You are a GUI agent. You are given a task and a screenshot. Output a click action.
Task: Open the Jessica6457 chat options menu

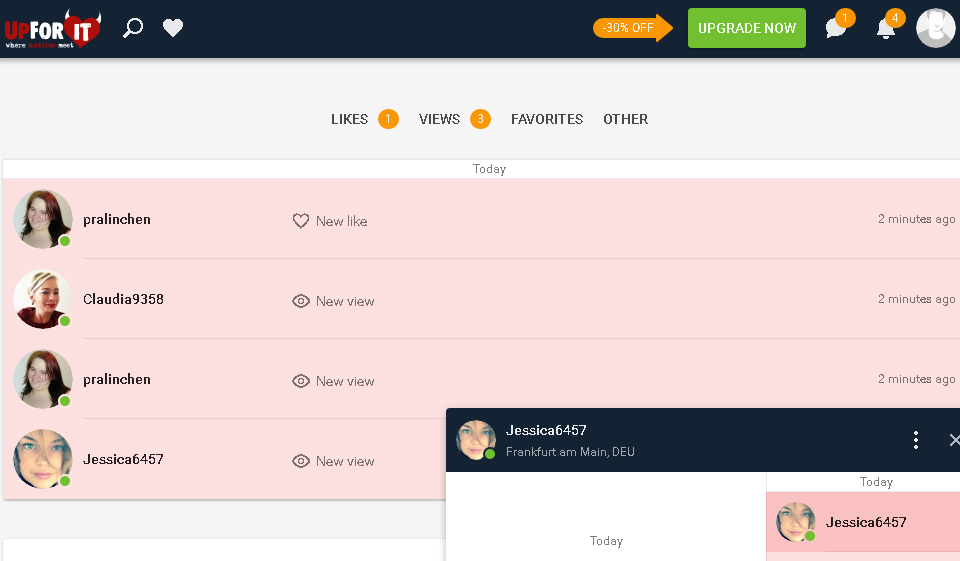915,440
